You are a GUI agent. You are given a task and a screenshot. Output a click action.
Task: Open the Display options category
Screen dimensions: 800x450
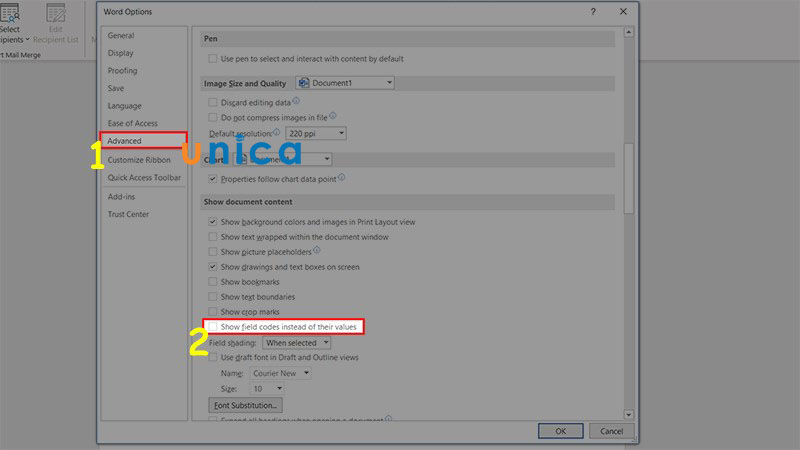coord(120,53)
